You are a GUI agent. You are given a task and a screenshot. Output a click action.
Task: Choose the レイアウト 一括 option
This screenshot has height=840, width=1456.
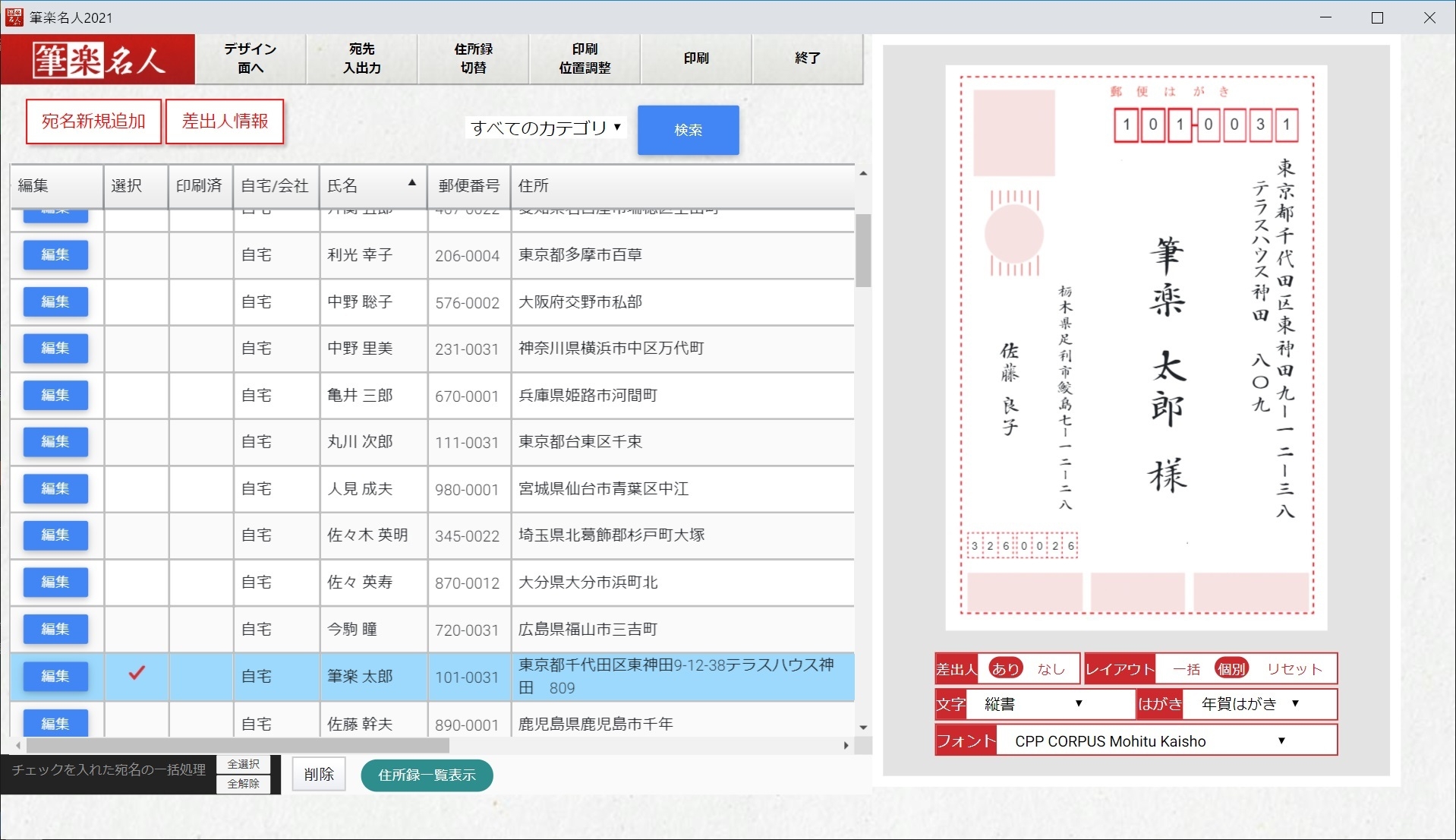[x=1186, y=669]
